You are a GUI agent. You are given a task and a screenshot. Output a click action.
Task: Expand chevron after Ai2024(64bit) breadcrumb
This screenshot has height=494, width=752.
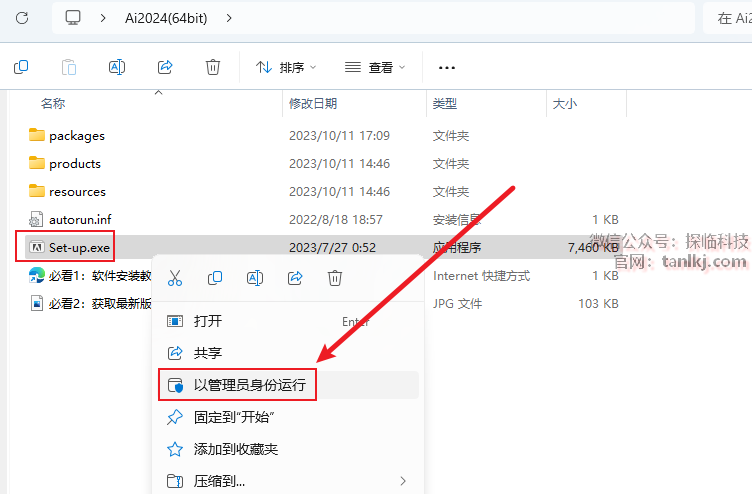229,18
